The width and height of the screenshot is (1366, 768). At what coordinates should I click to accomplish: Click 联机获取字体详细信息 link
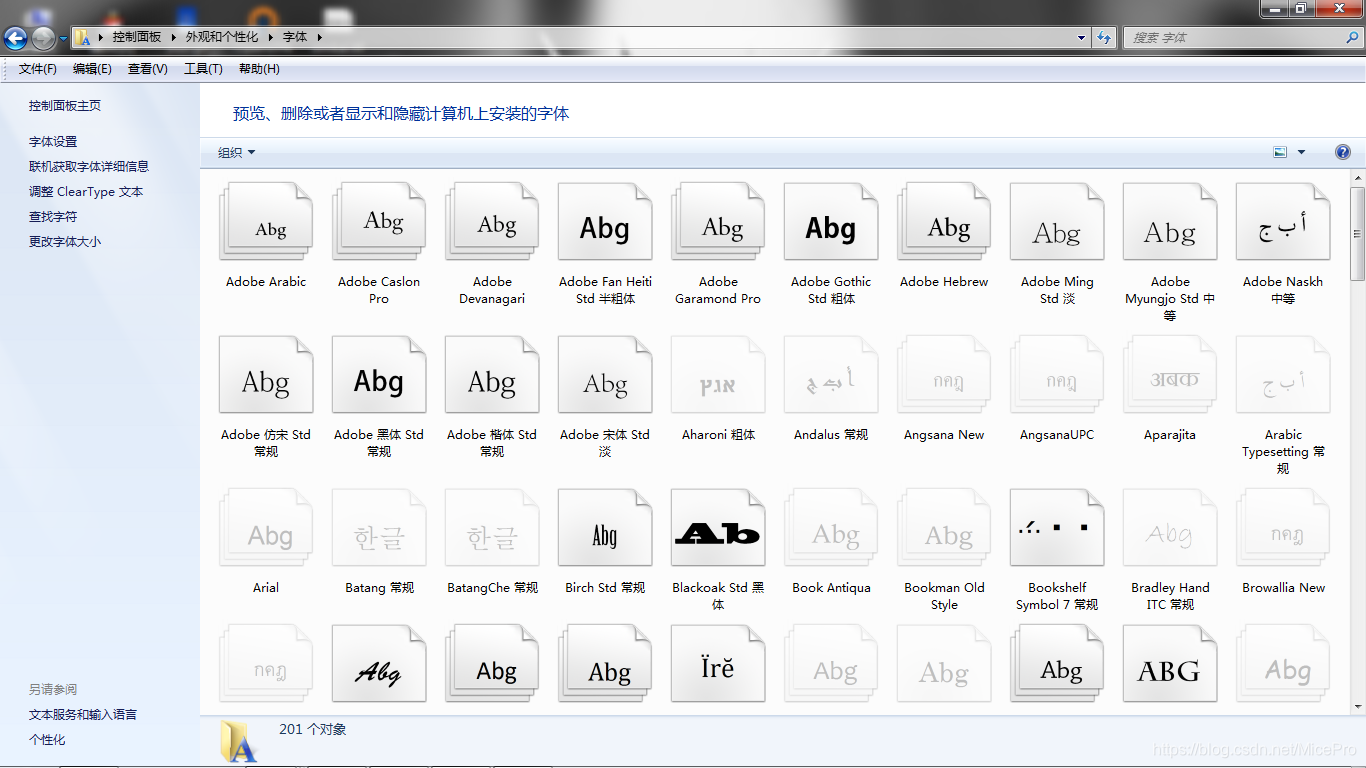(89, 167)
